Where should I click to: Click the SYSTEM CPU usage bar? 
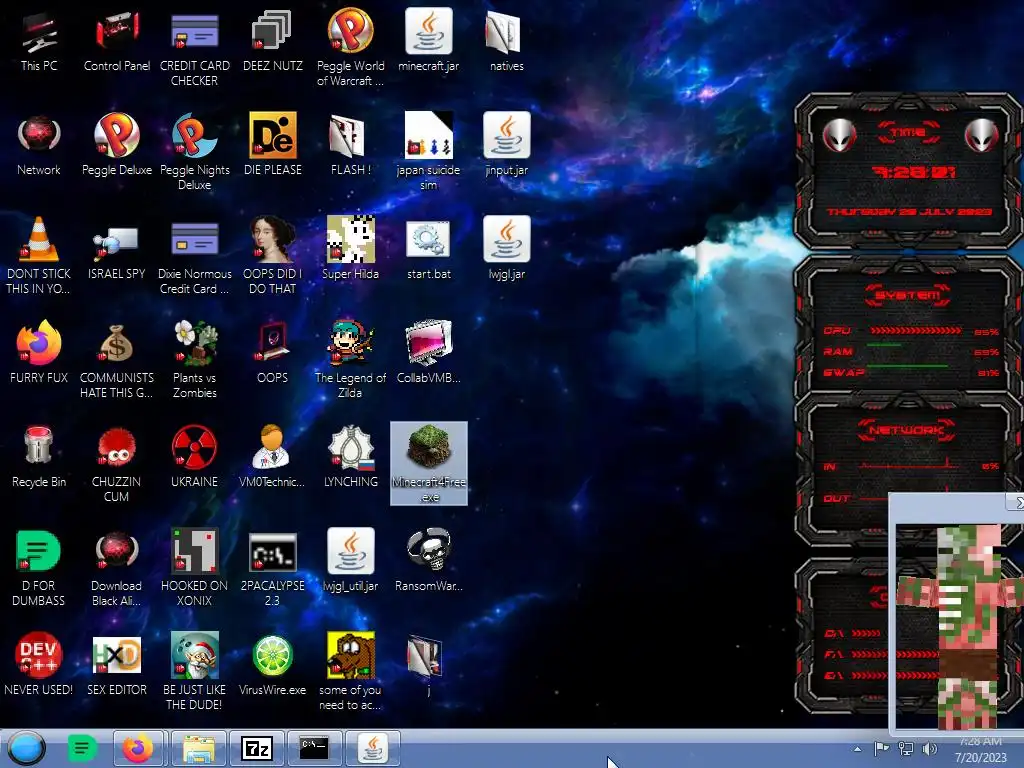916,330
